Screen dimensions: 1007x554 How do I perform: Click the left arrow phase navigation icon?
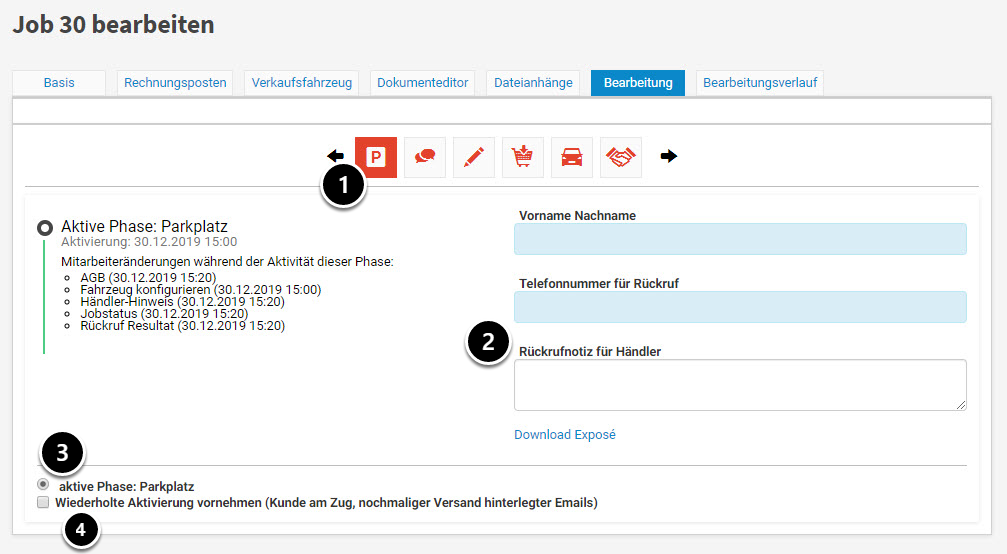336,156
